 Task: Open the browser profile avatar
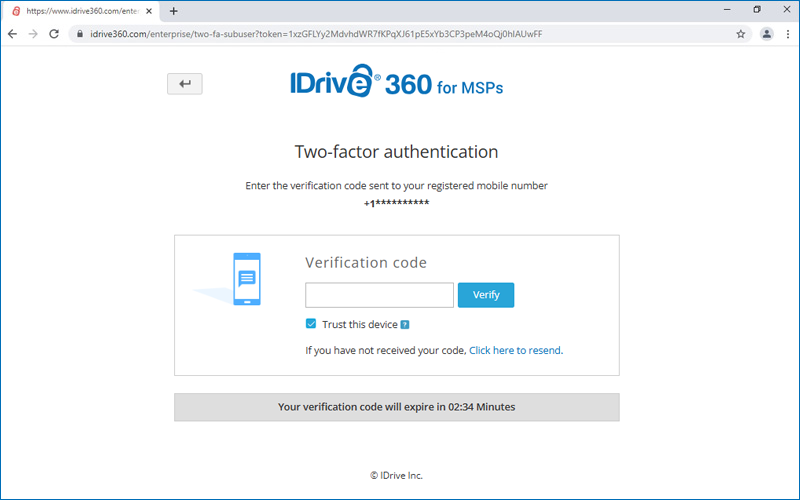pyautogui.click(x=766, y=34)
